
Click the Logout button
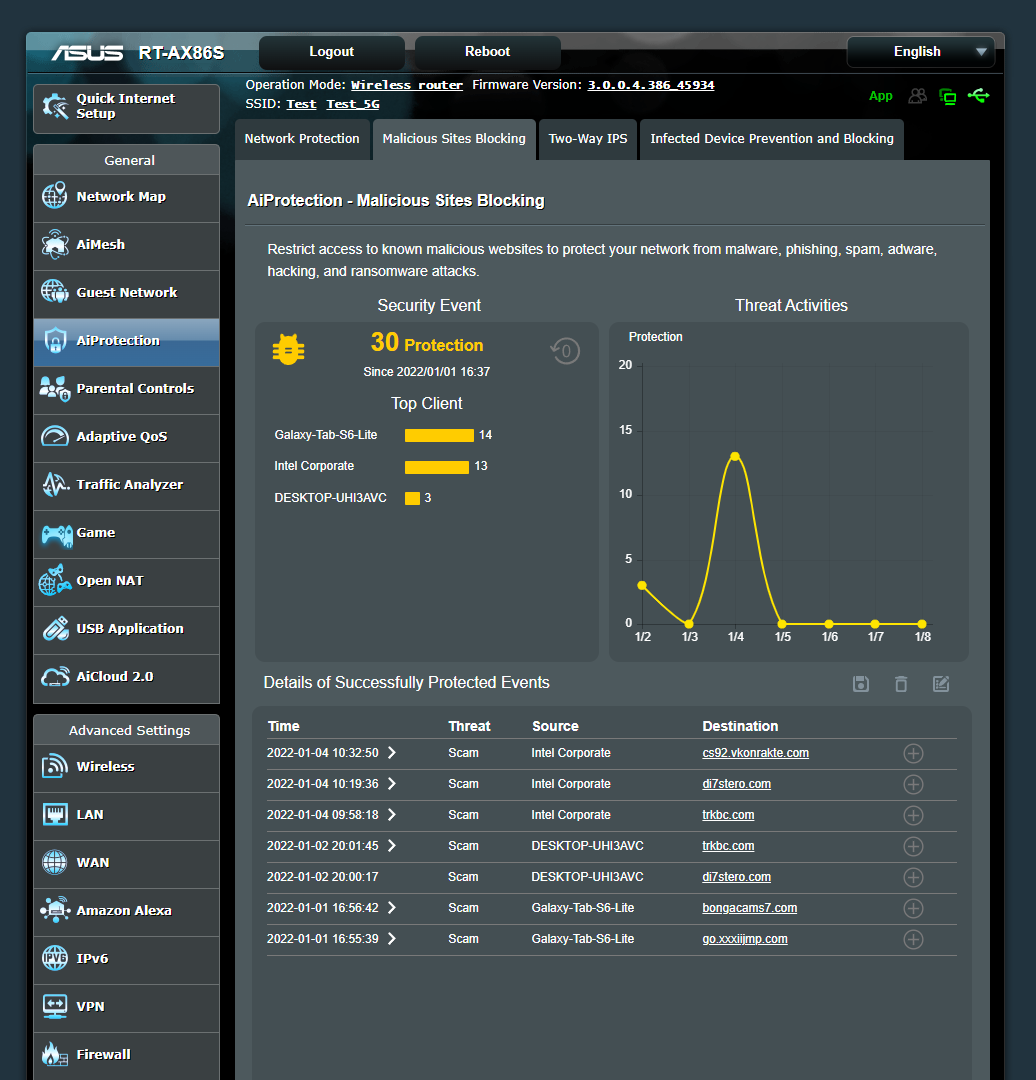pos(331,52)
